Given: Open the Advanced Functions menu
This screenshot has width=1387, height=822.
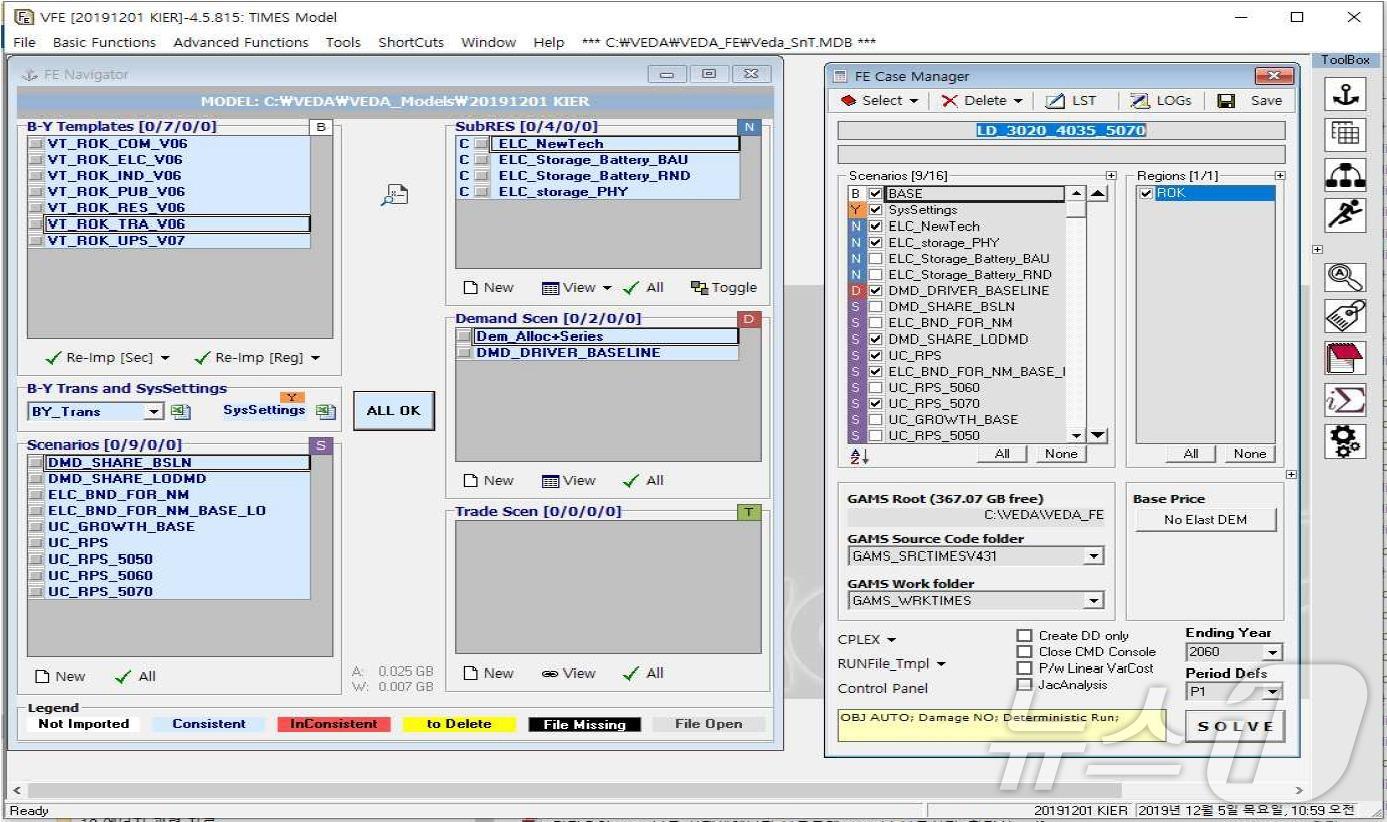Looking at the screenshot, I should click(x=240, y=42).
